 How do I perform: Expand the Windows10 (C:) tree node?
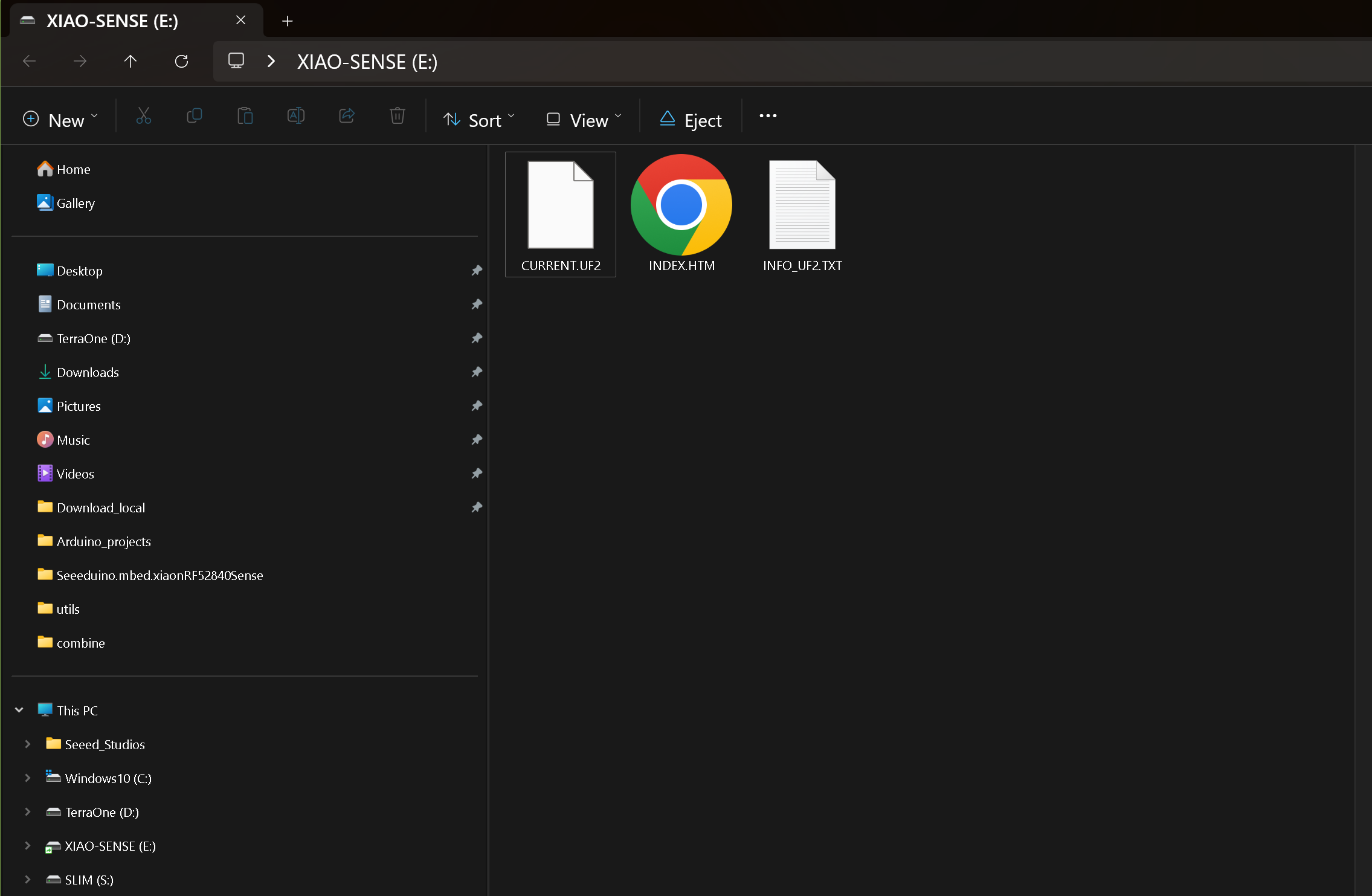click(x=28, y=778)
